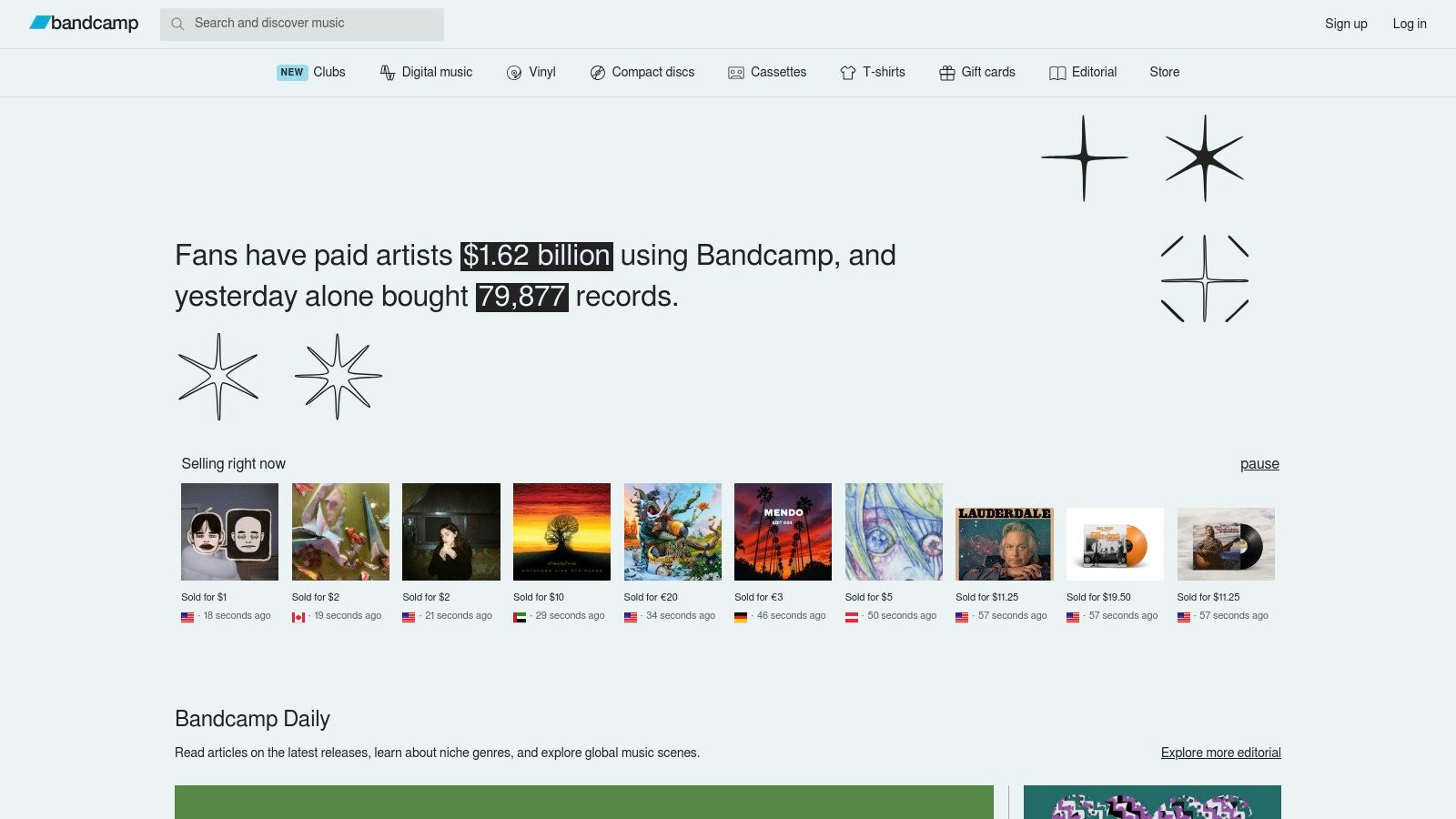Click the Cassettes tape icon
This screenshot has width=1456, height=819.
point(736,73)
